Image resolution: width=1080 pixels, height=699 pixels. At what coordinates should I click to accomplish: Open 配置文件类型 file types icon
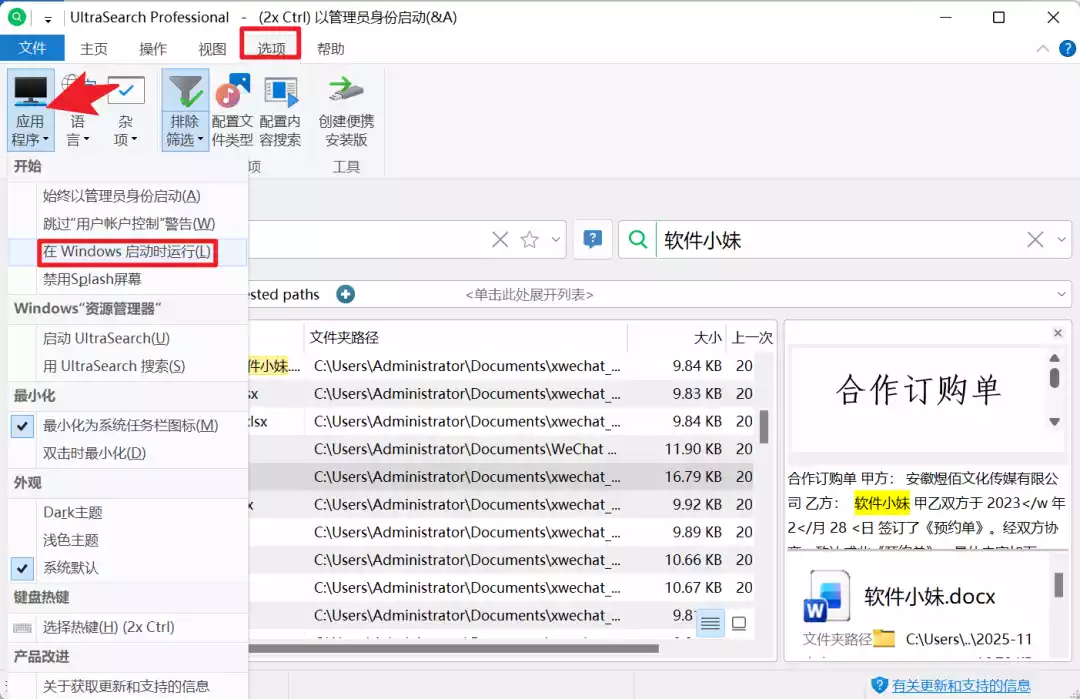(232, 92)
